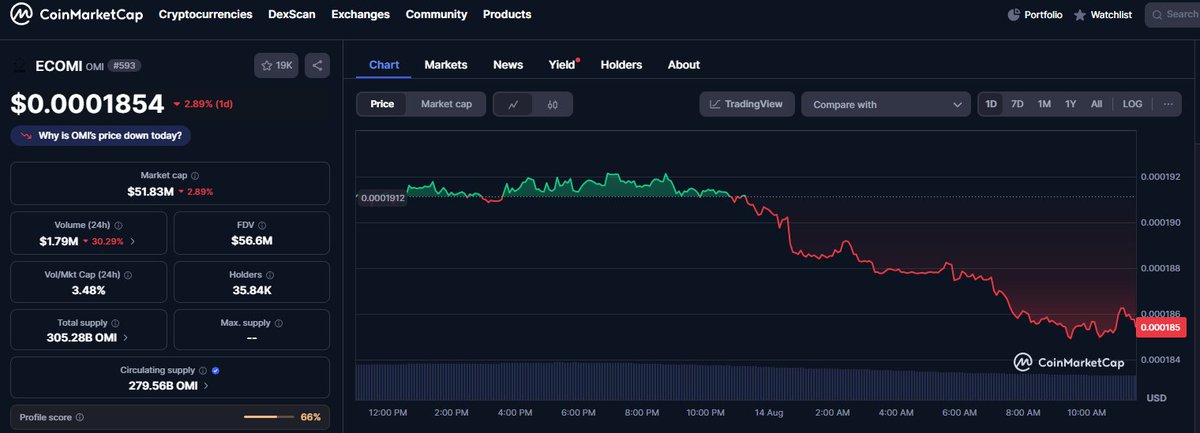Select 1M time range
Image resolution: width=1200 pixels, height=433 pixels.
pos(1044,104)
